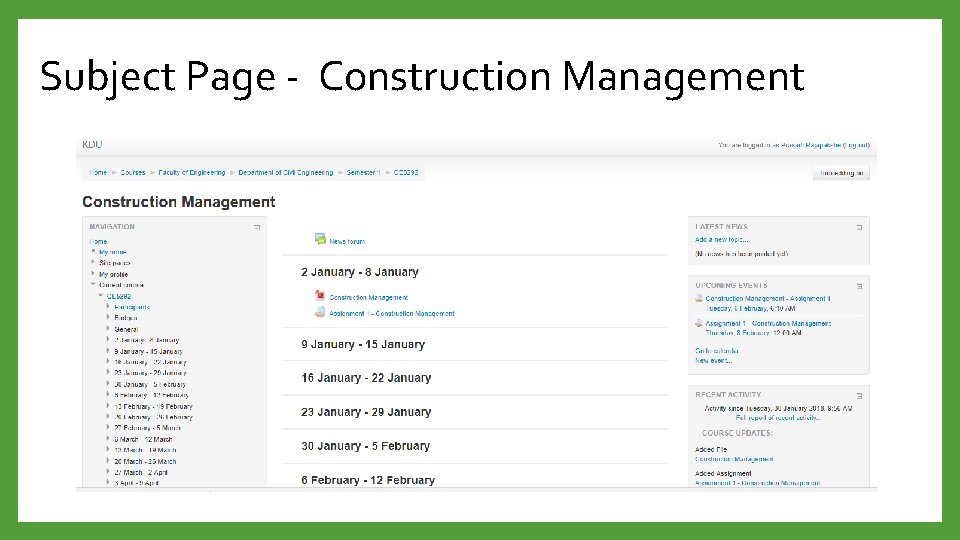This screenshot has width=960, height=540.
Task: Open the Construction Management file link in week one
Action: coord(369,298)
